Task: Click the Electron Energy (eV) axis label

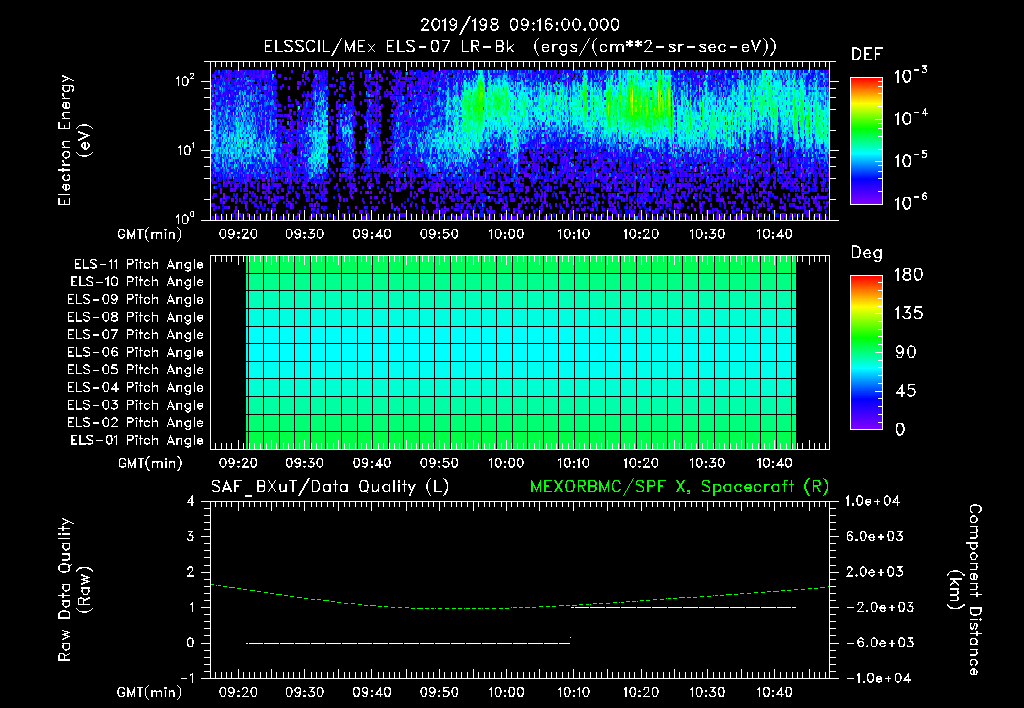Action: [x=74, y=140]
